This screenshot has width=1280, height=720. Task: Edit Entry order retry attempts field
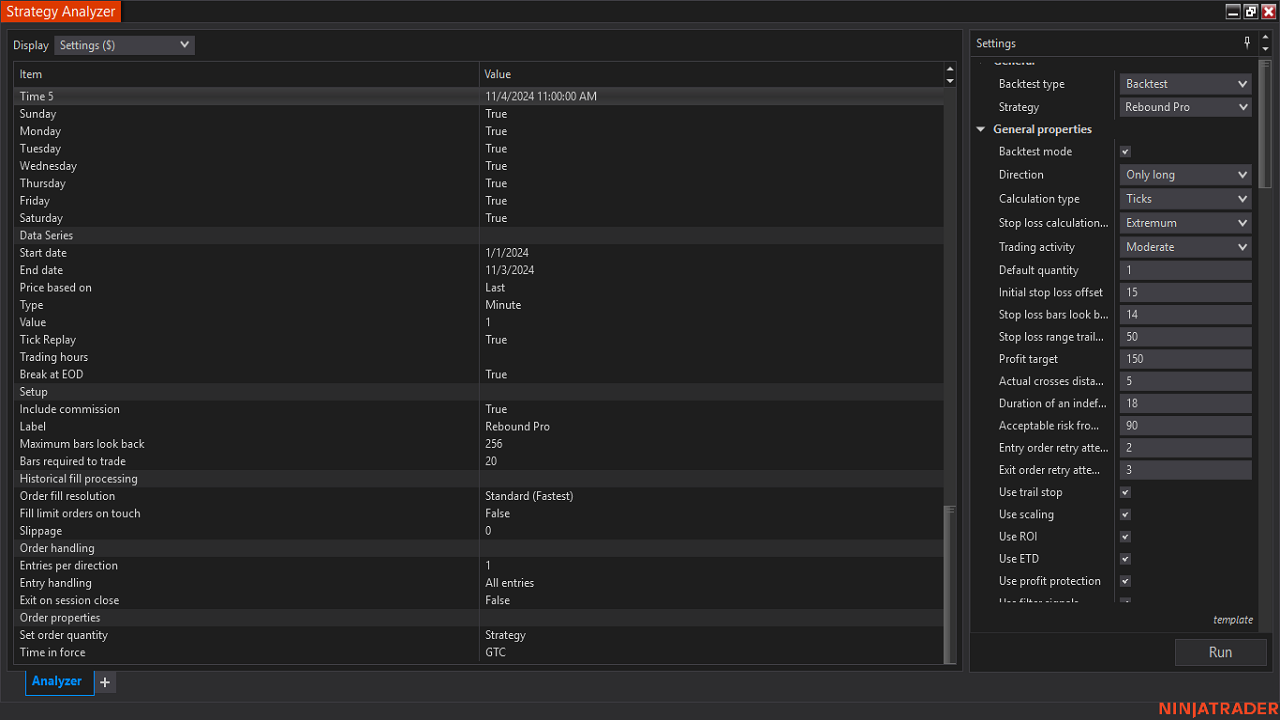click(1186, 448)
